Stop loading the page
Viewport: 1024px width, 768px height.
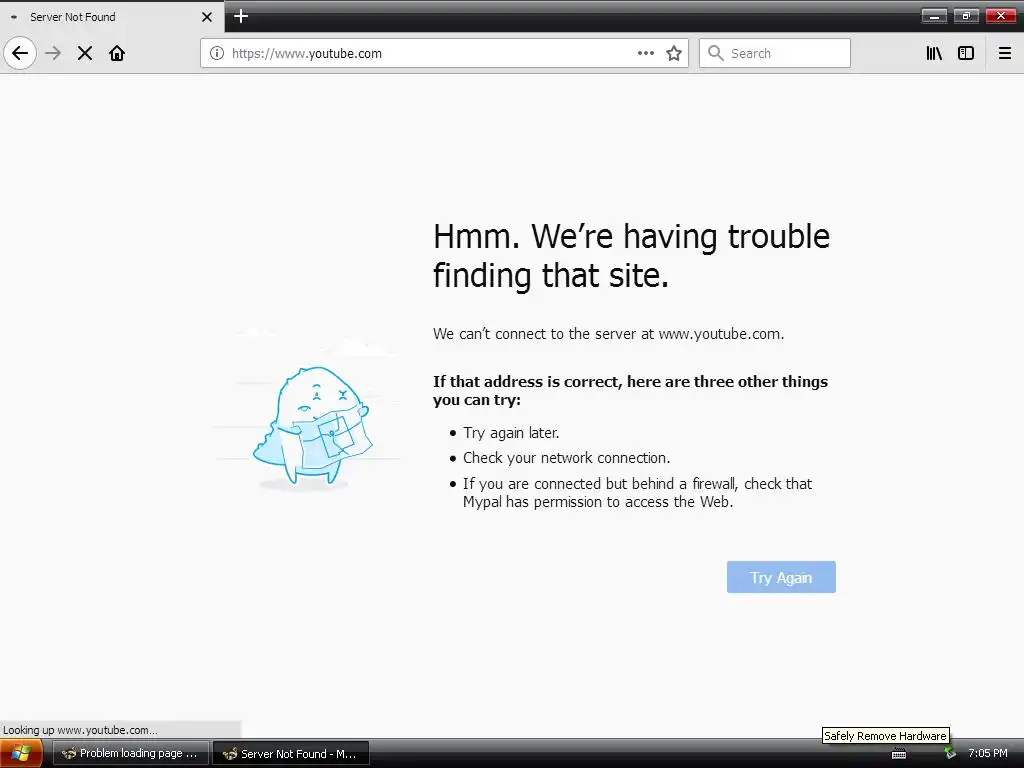[x=85, y=53]
